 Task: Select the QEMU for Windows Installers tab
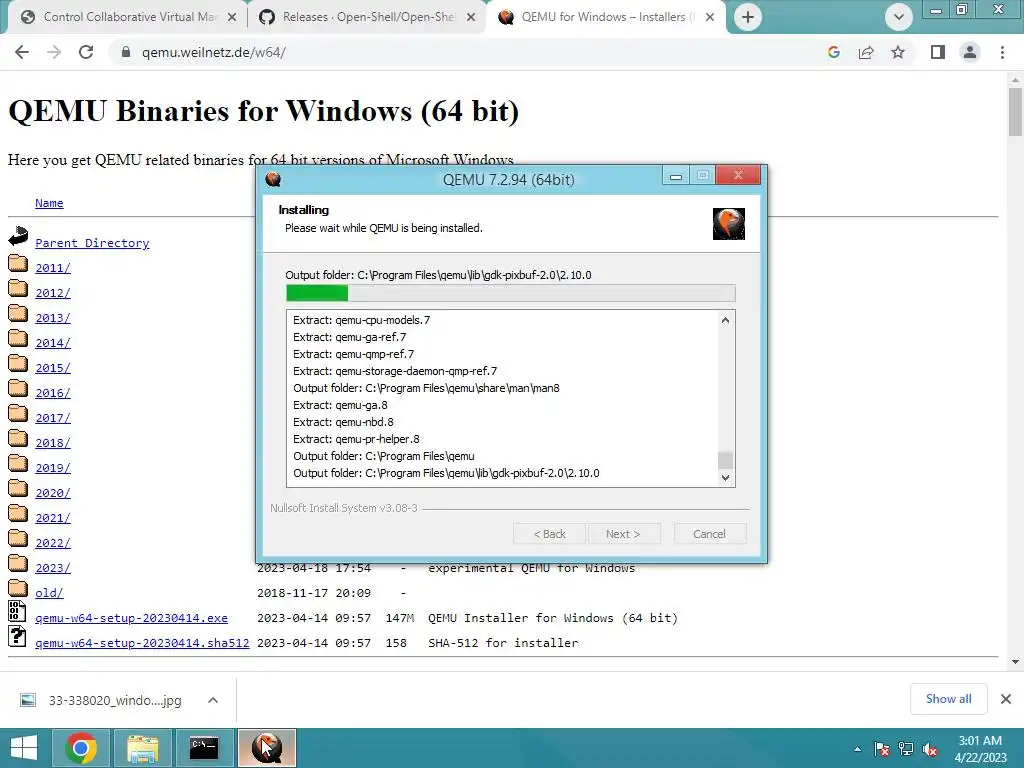(604, 17)
